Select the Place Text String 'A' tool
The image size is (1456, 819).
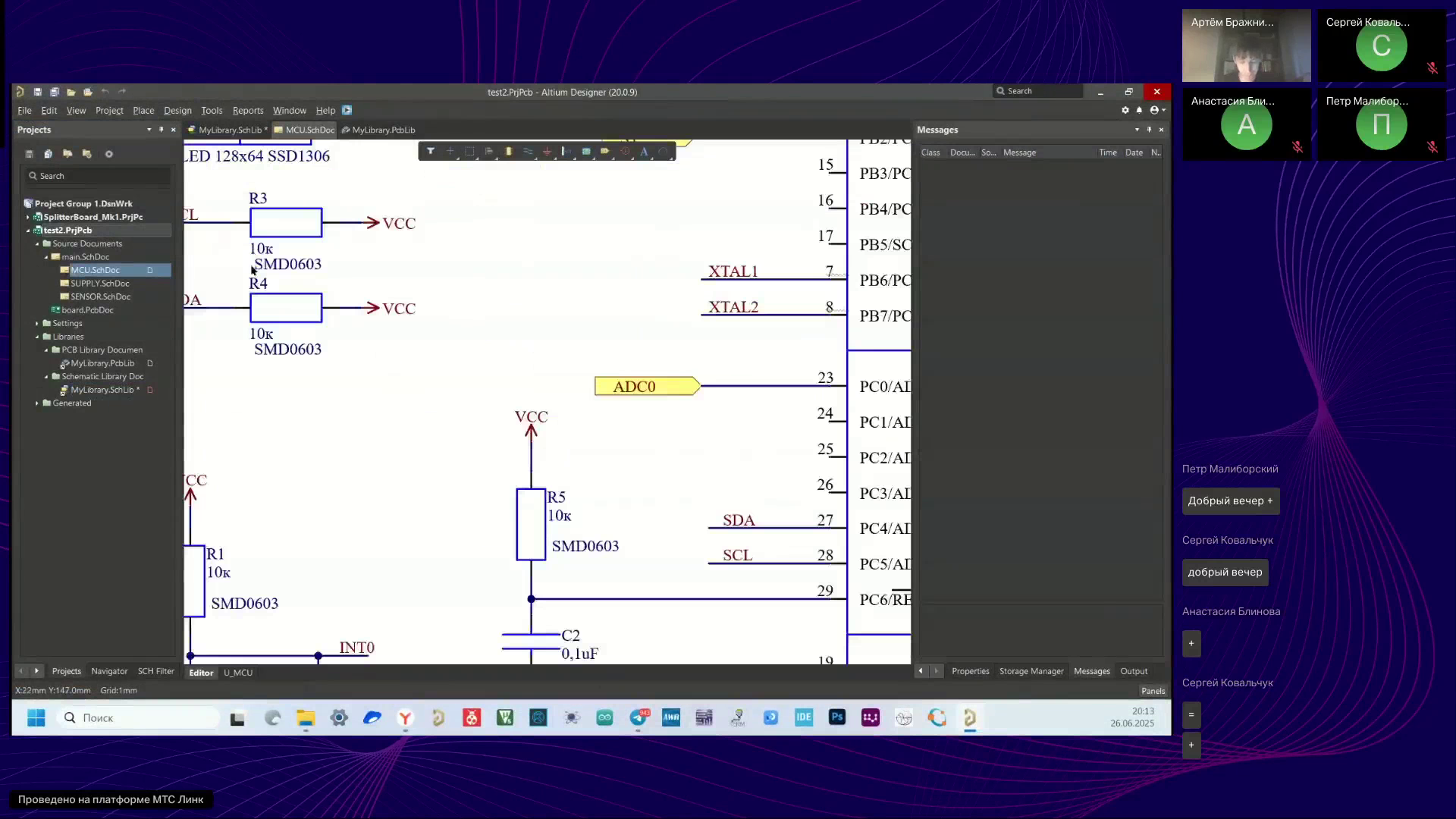coord(644,151)
